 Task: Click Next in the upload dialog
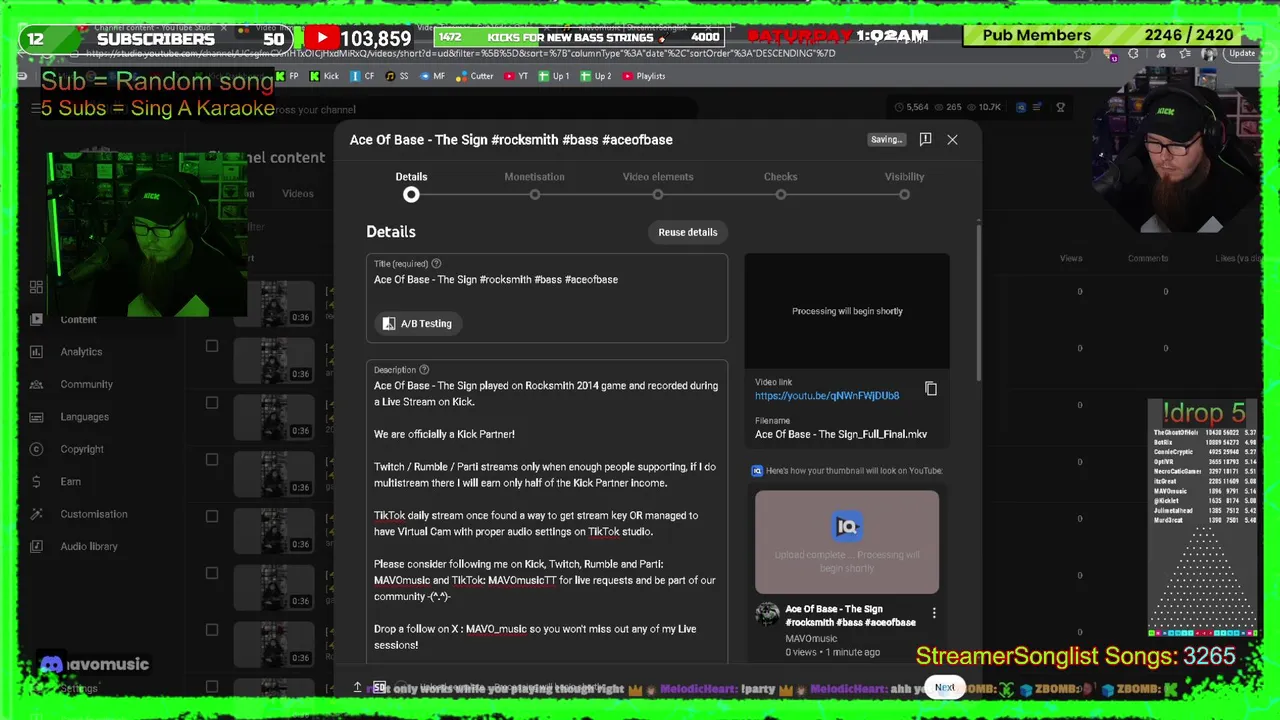[x=945, y=688]
